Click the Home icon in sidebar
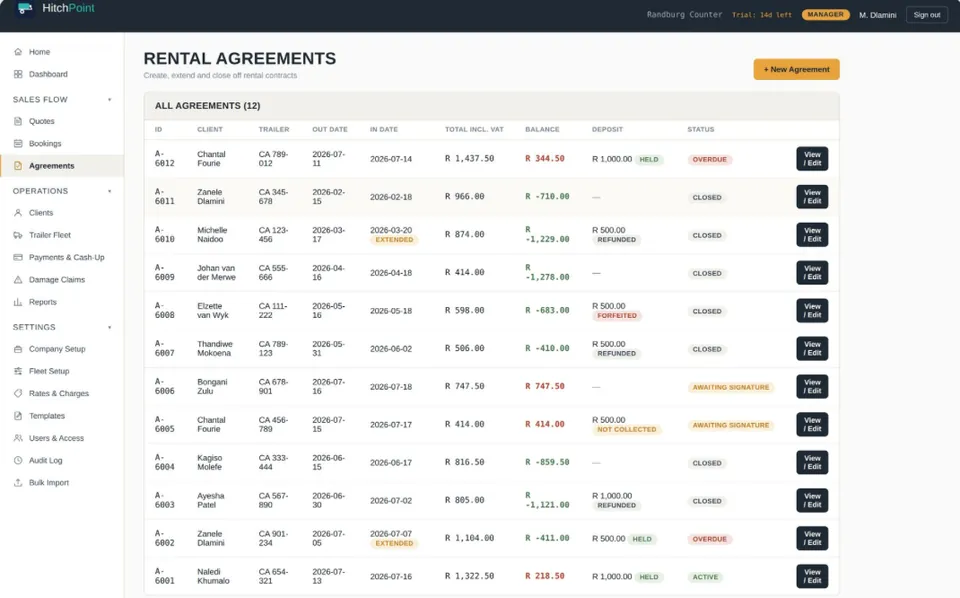Viewport: 960px width, 598px height. click(x=18, y=52)
